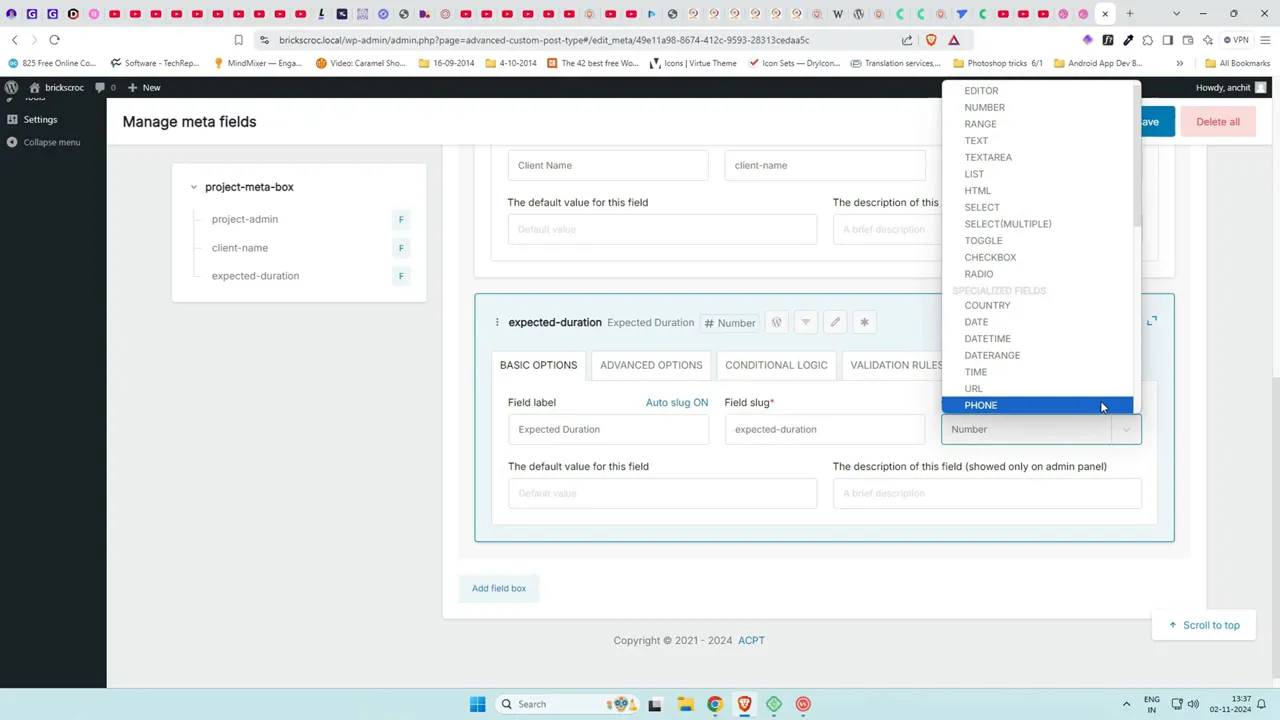Grab the drag handle beside expected-duration

tap(497, 322)
